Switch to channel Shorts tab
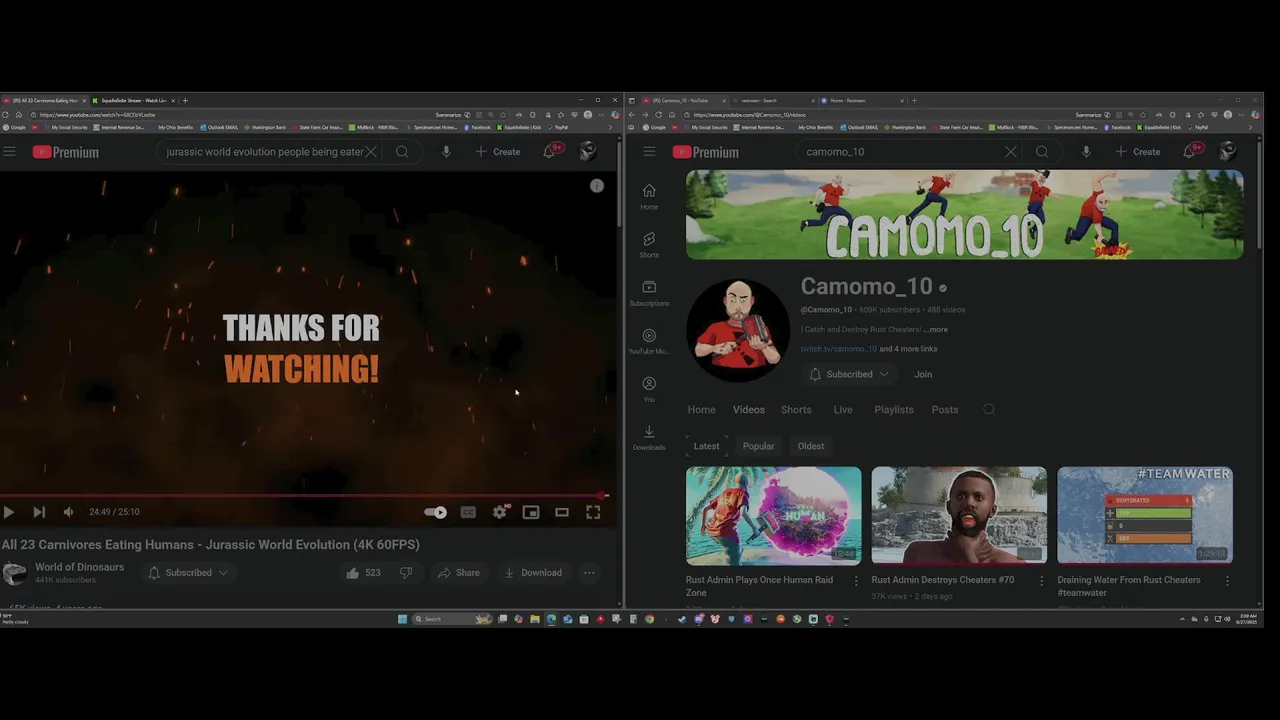 tap(796, 410)
